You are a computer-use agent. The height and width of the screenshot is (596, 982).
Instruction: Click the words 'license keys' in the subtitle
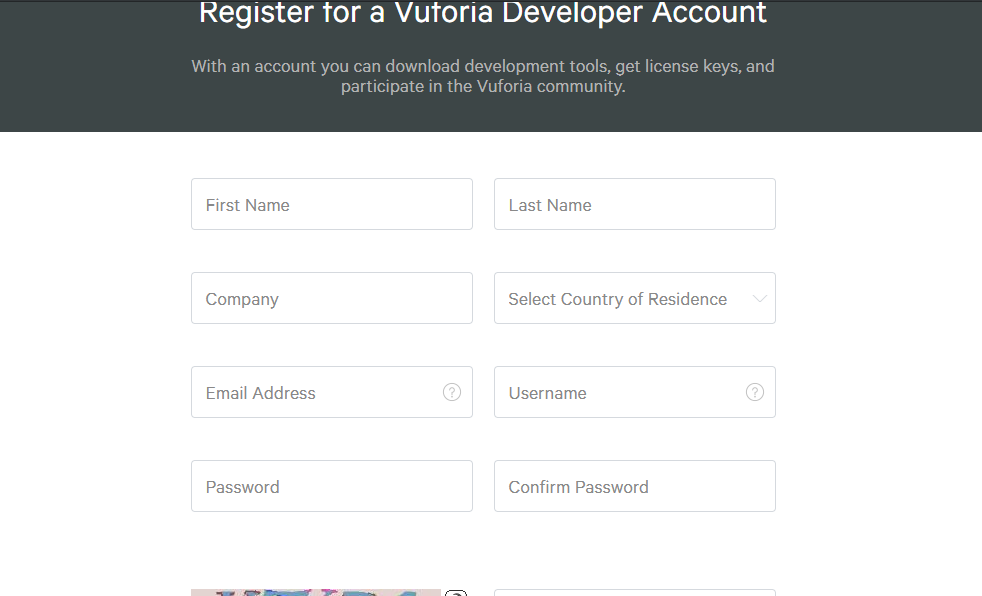click(692, 66)
